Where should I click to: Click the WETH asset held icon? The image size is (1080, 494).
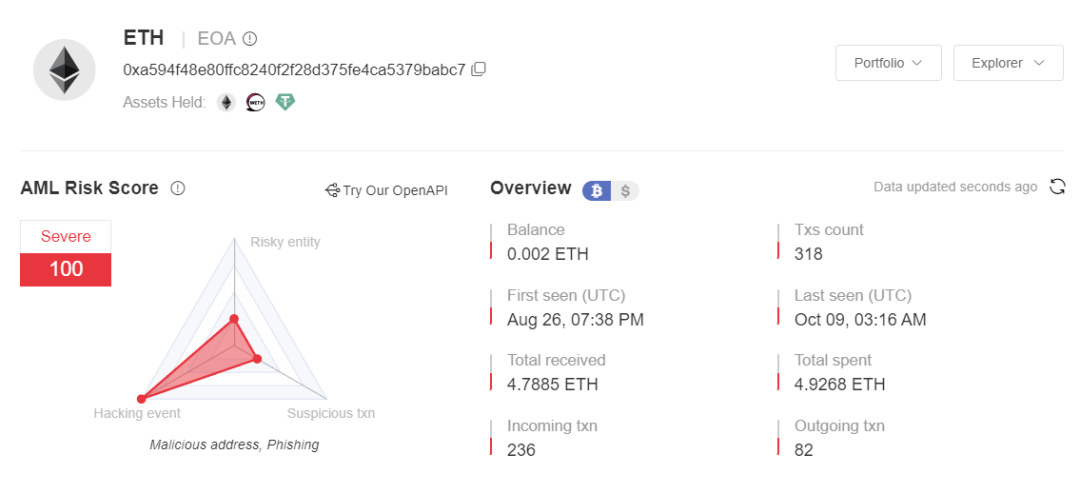pyautogui.click(x=256, y=103)
